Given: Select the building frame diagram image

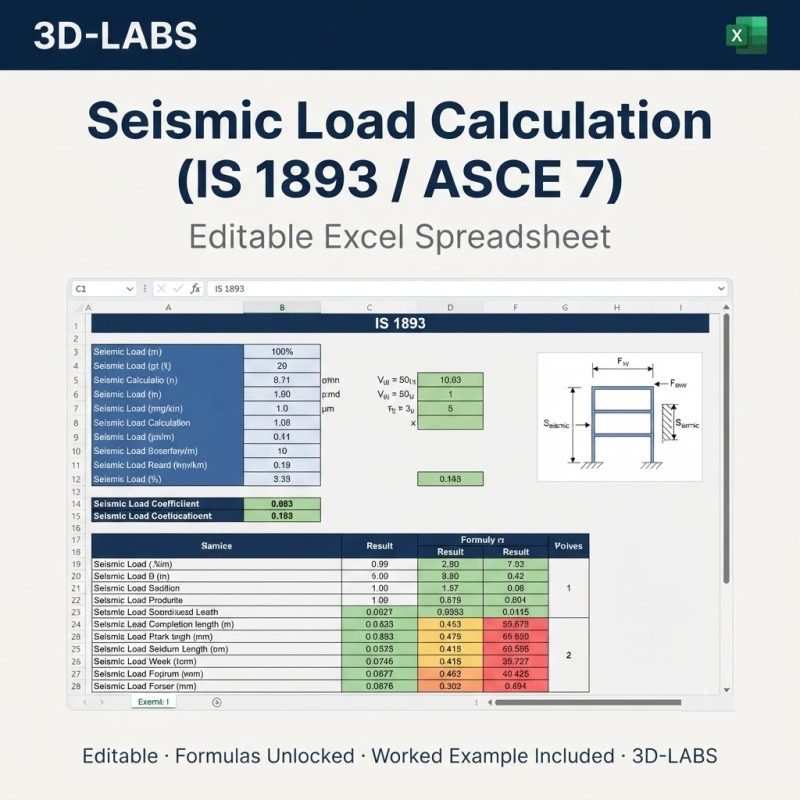Looking at the screenshot, I should [x=619, y=416].
